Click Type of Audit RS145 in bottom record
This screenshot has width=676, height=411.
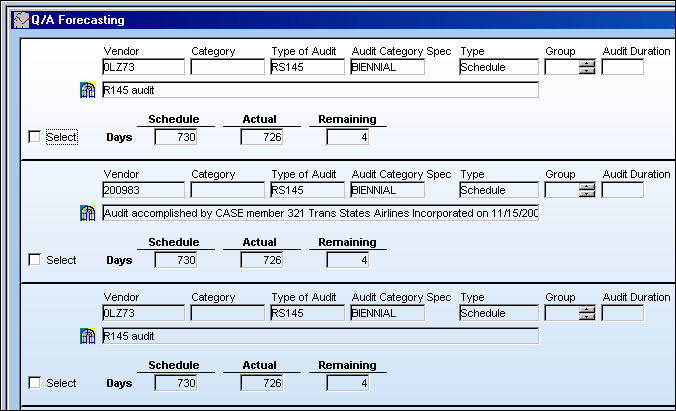307,313
